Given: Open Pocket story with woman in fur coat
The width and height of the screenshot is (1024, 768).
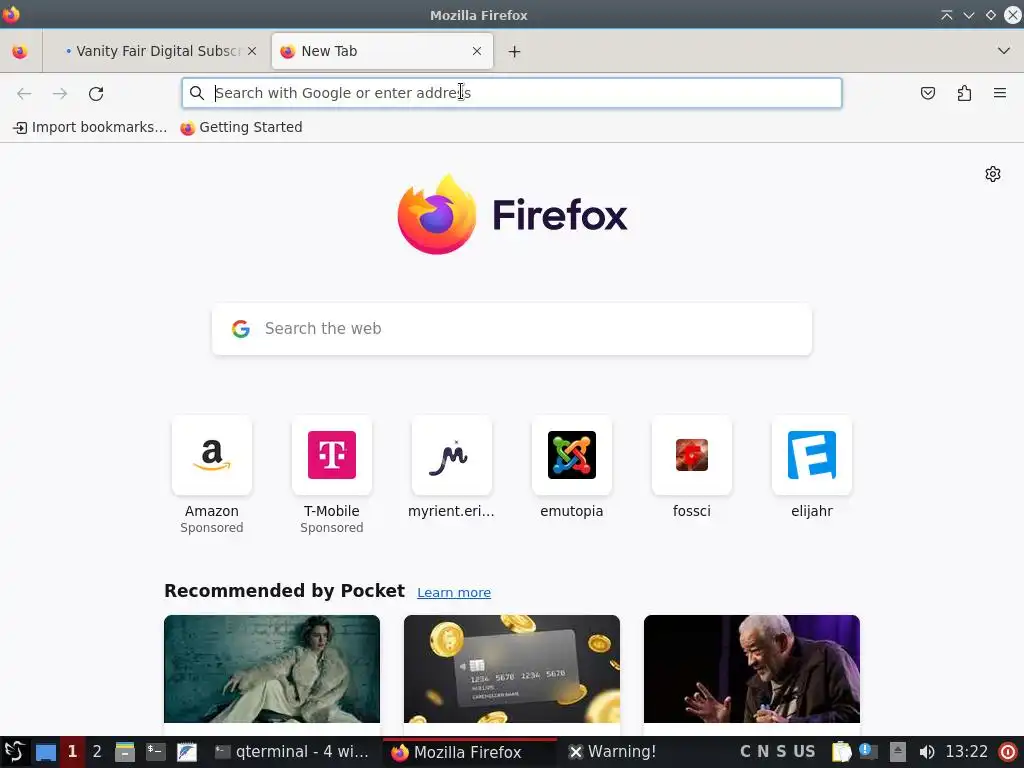Looking at the screenshot, I should pyautogui.click(x=272, y=669).
